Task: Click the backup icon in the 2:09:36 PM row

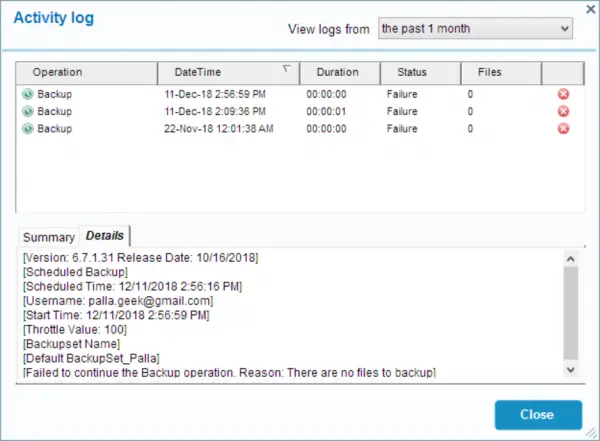Action: pos(28,111)
